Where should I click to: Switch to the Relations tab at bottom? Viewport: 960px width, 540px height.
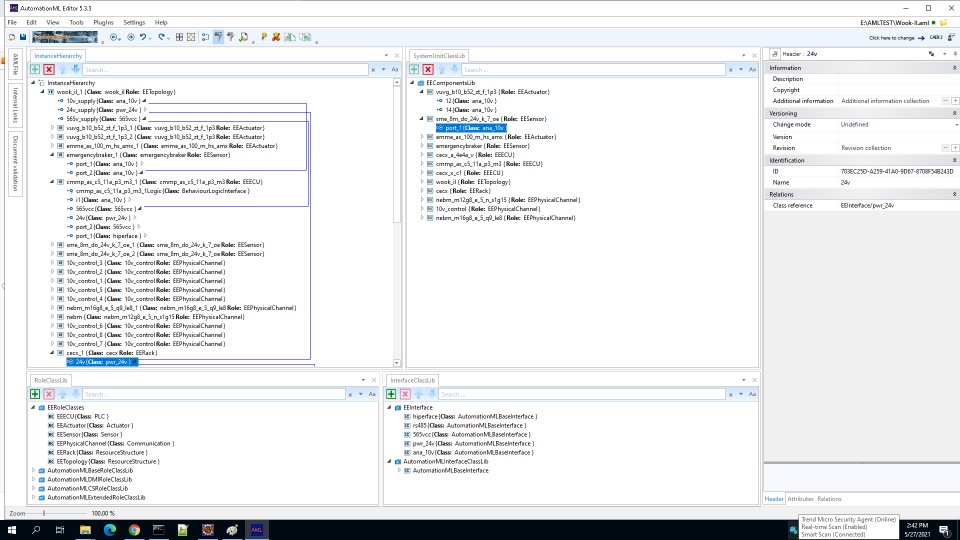(829, 499)
